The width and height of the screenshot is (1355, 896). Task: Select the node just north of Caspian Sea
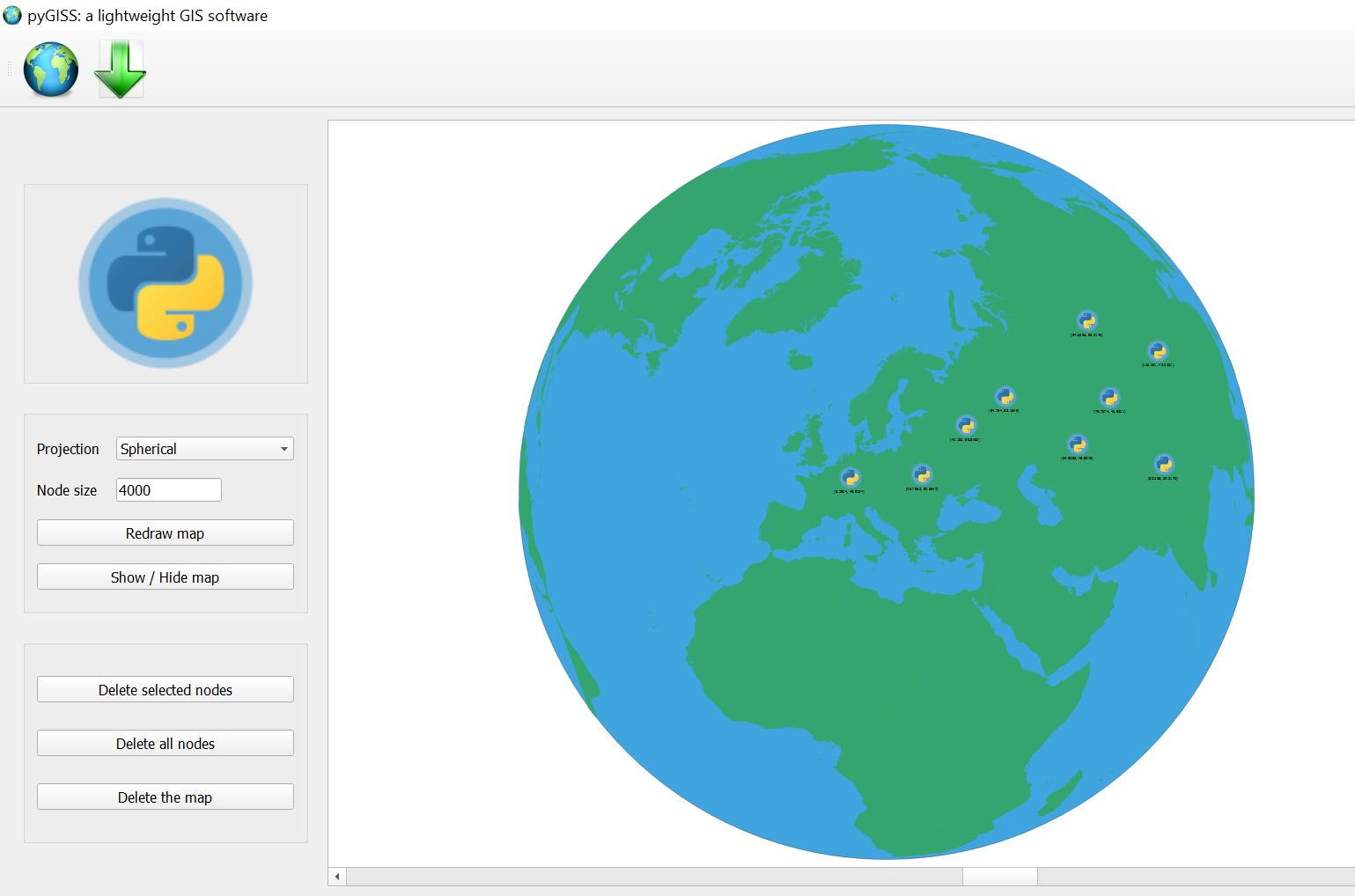pos(1077,444)
